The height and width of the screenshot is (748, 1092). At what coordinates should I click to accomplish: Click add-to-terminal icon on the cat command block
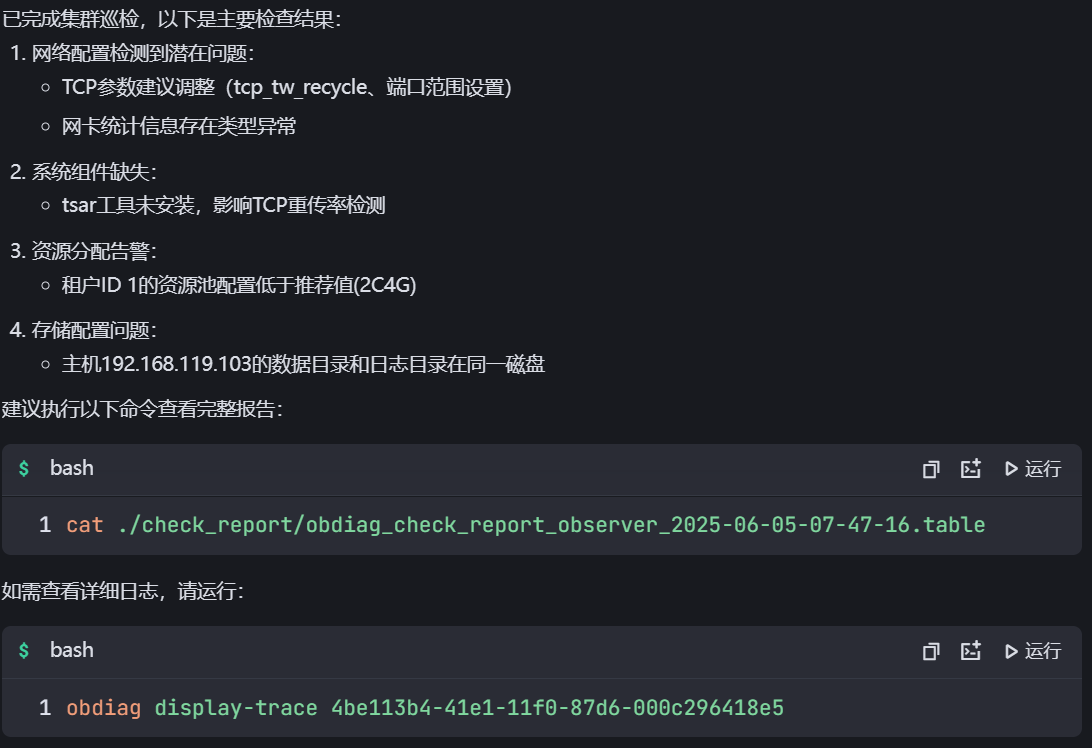point(970,469)
